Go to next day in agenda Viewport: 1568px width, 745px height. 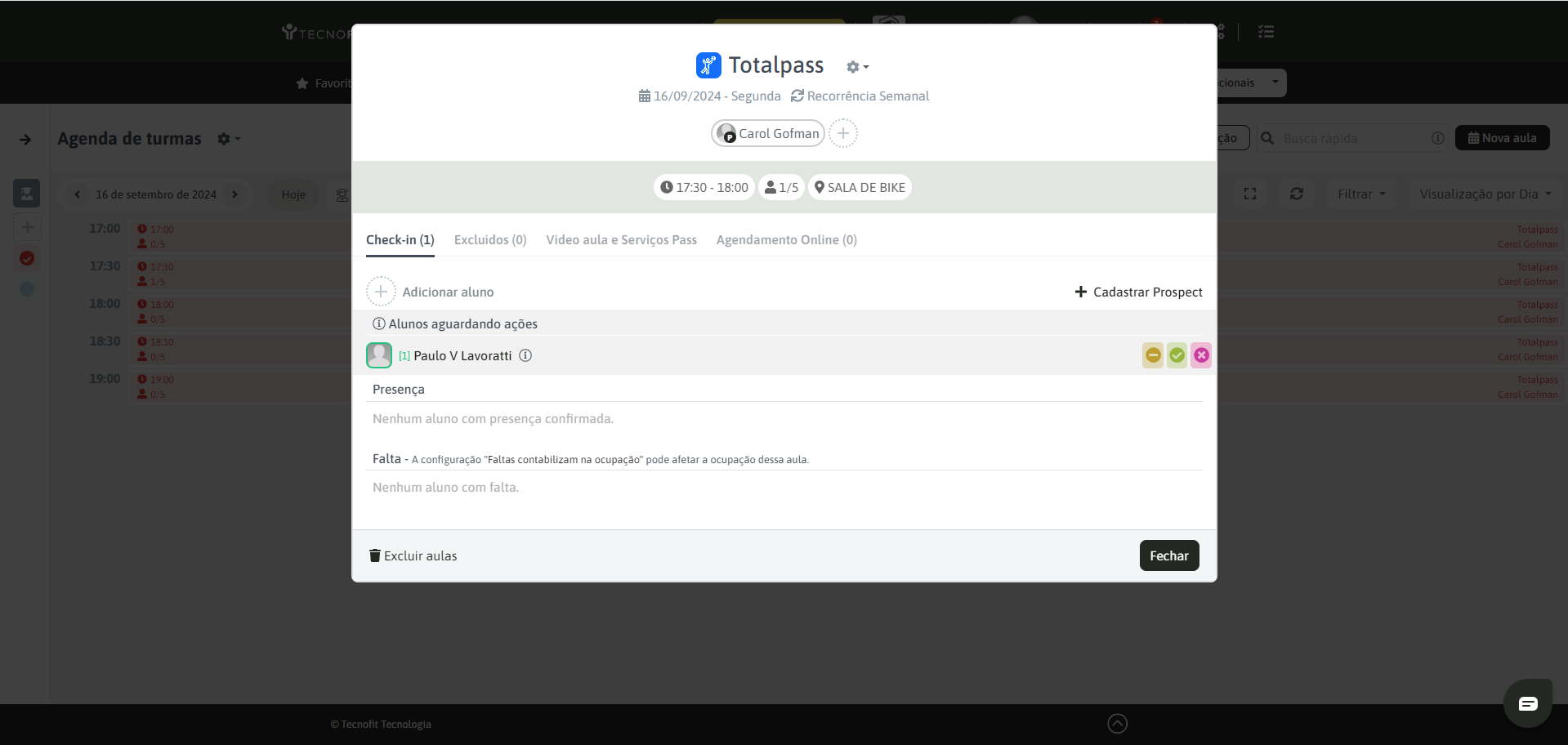coord(235,194)
